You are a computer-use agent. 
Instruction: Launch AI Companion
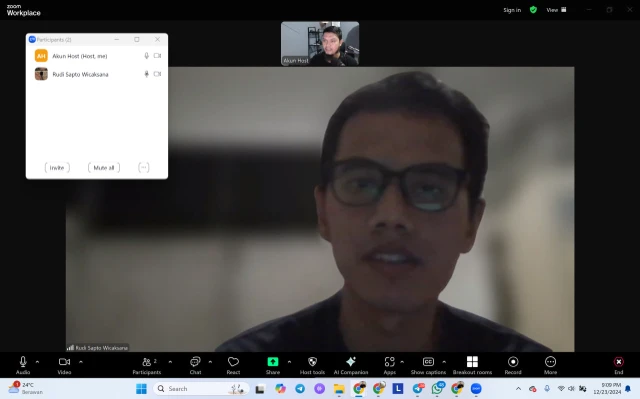click(351, 365)
